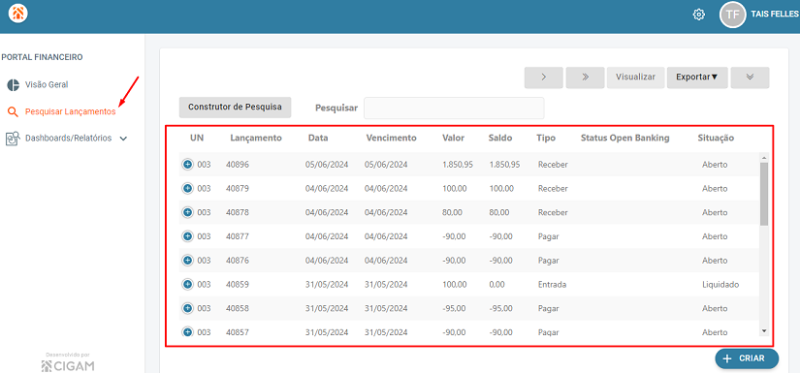Click the TAIS FELLES user name

coord(775,15)
